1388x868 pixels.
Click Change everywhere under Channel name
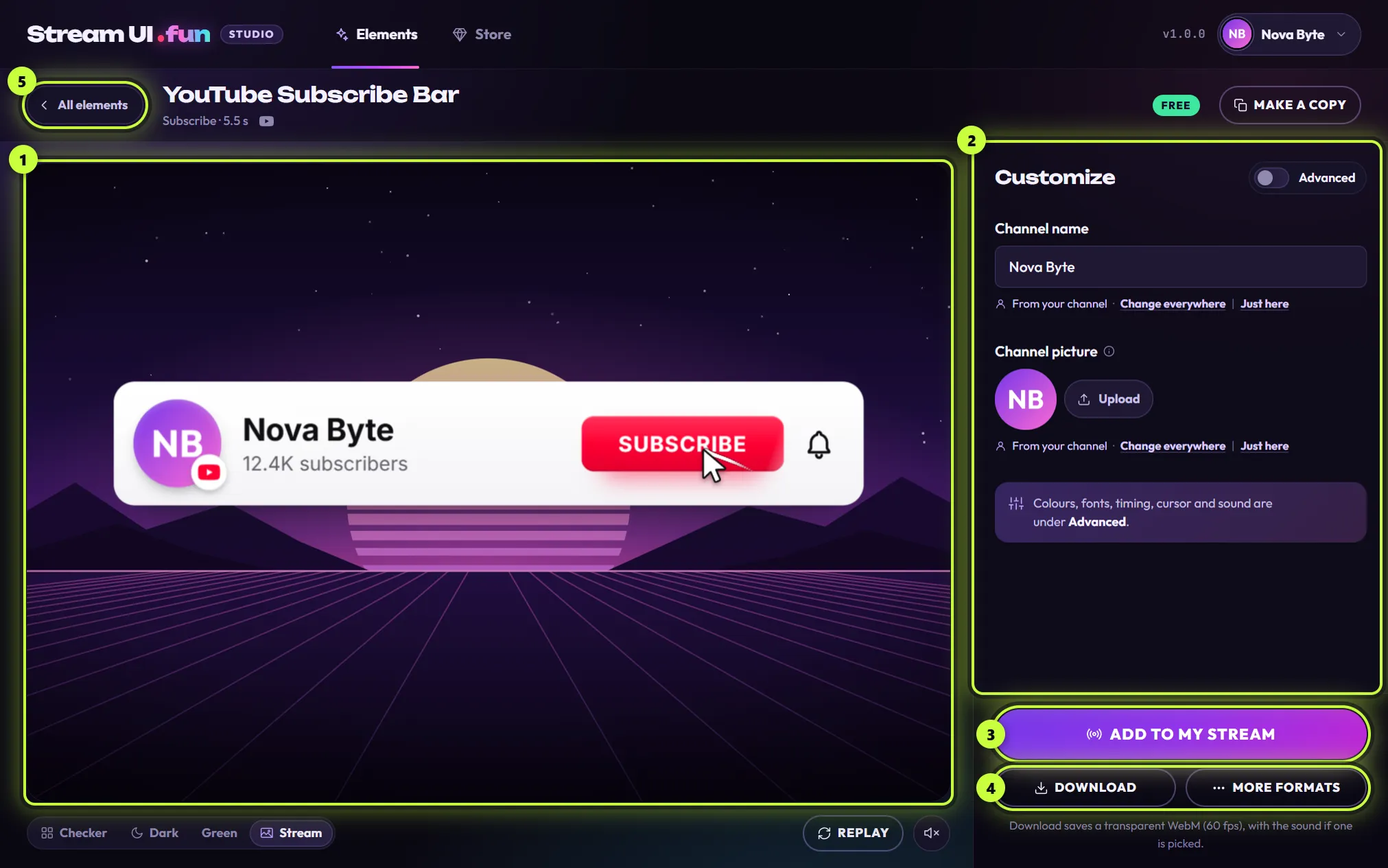(1173, 304)
